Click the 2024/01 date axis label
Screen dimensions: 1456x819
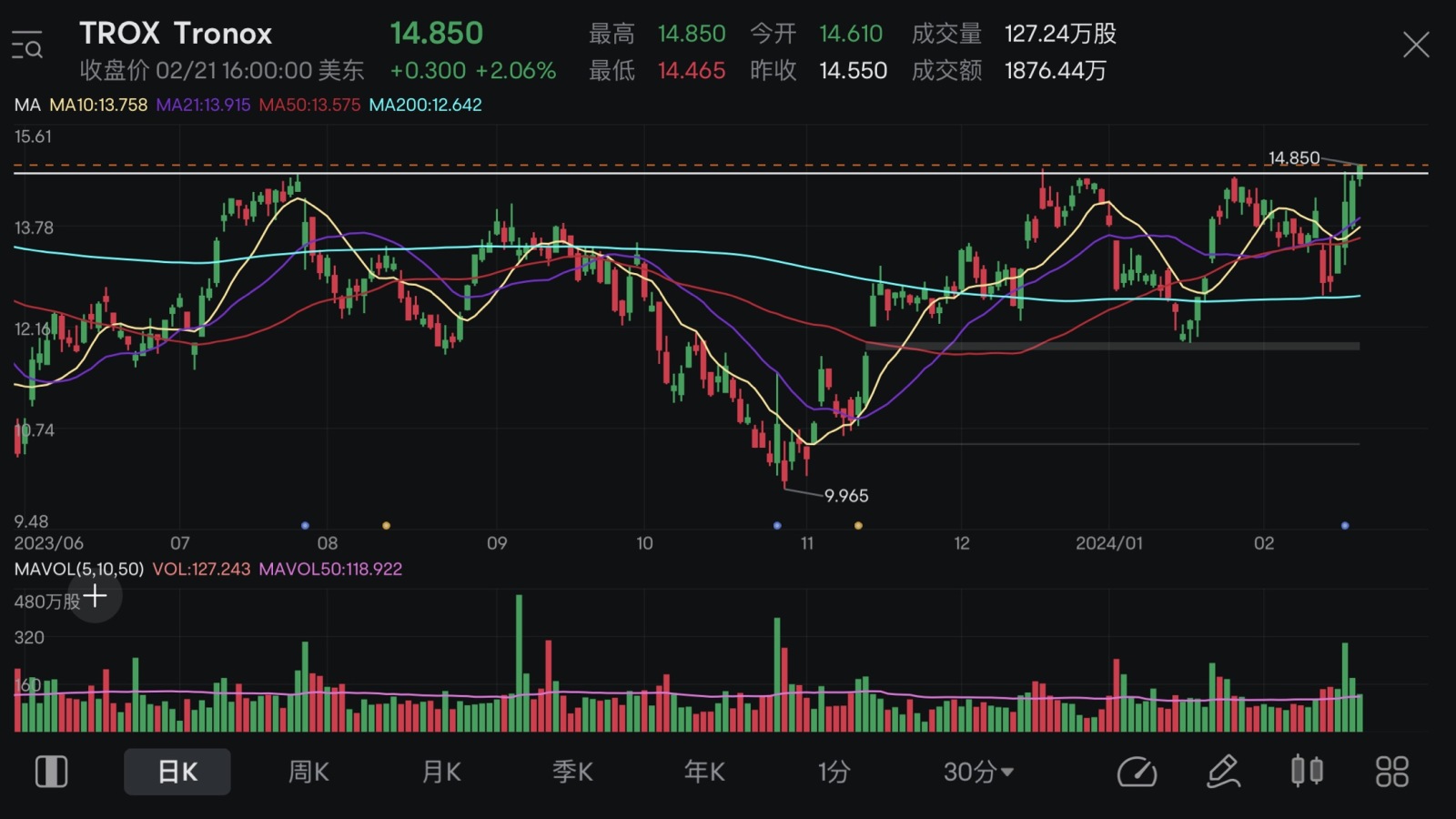tap(1108, 543)
